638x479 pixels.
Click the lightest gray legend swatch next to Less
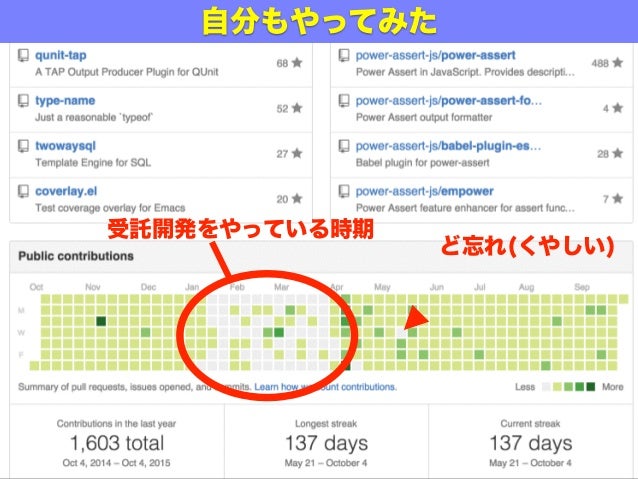coord(546,387)
